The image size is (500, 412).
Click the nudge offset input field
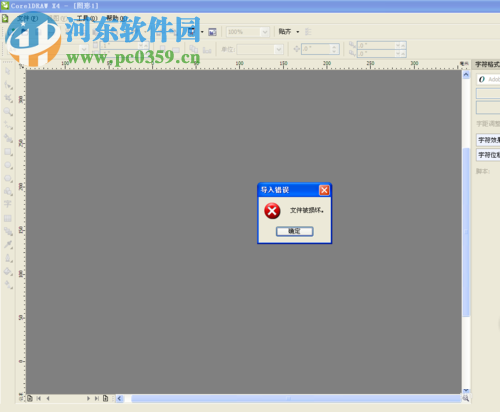click(315, 49)
